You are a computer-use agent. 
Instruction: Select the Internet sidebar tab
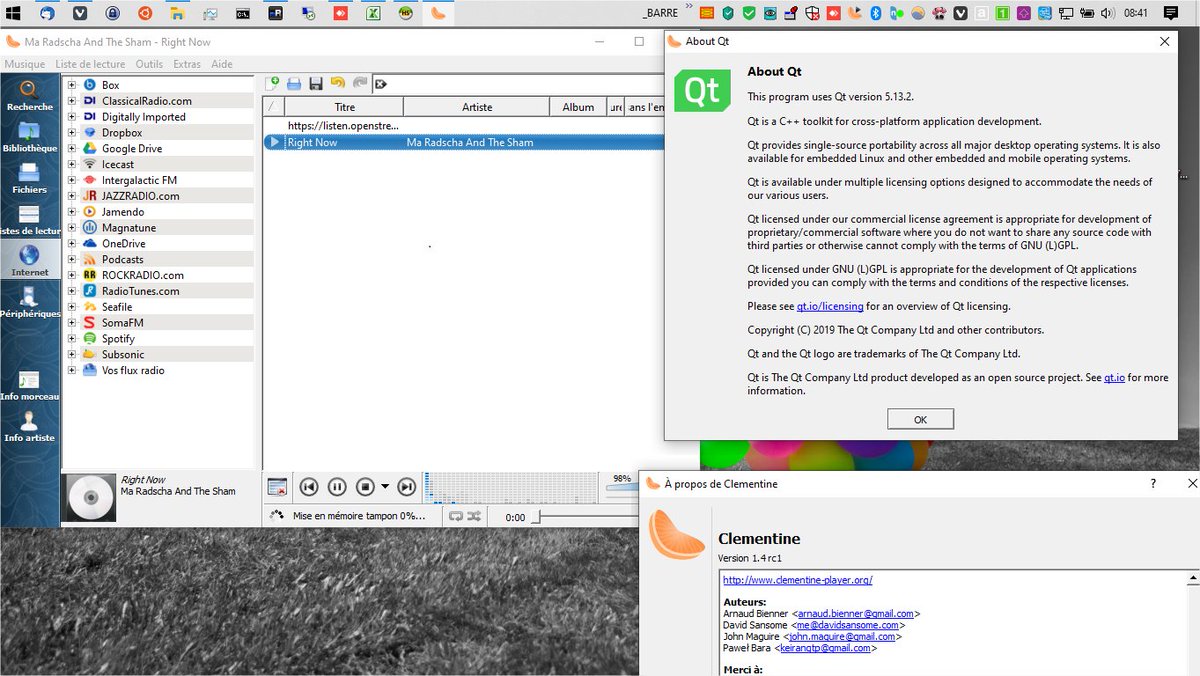click(30, 261)
